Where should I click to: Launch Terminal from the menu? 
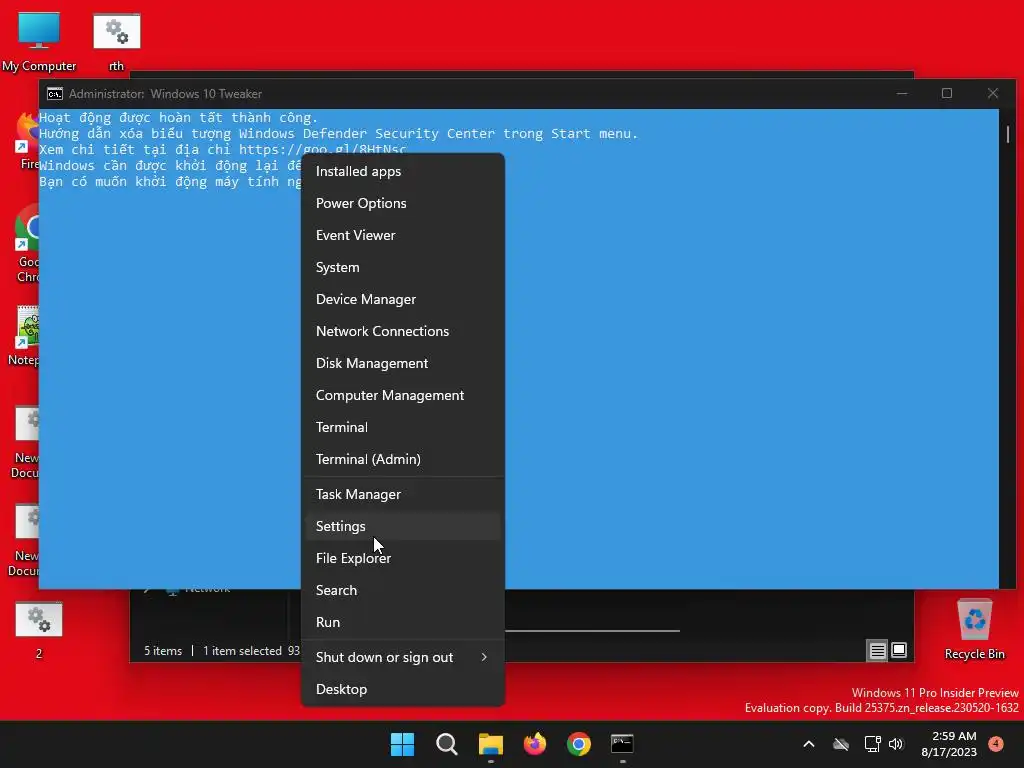coord(403,427)
